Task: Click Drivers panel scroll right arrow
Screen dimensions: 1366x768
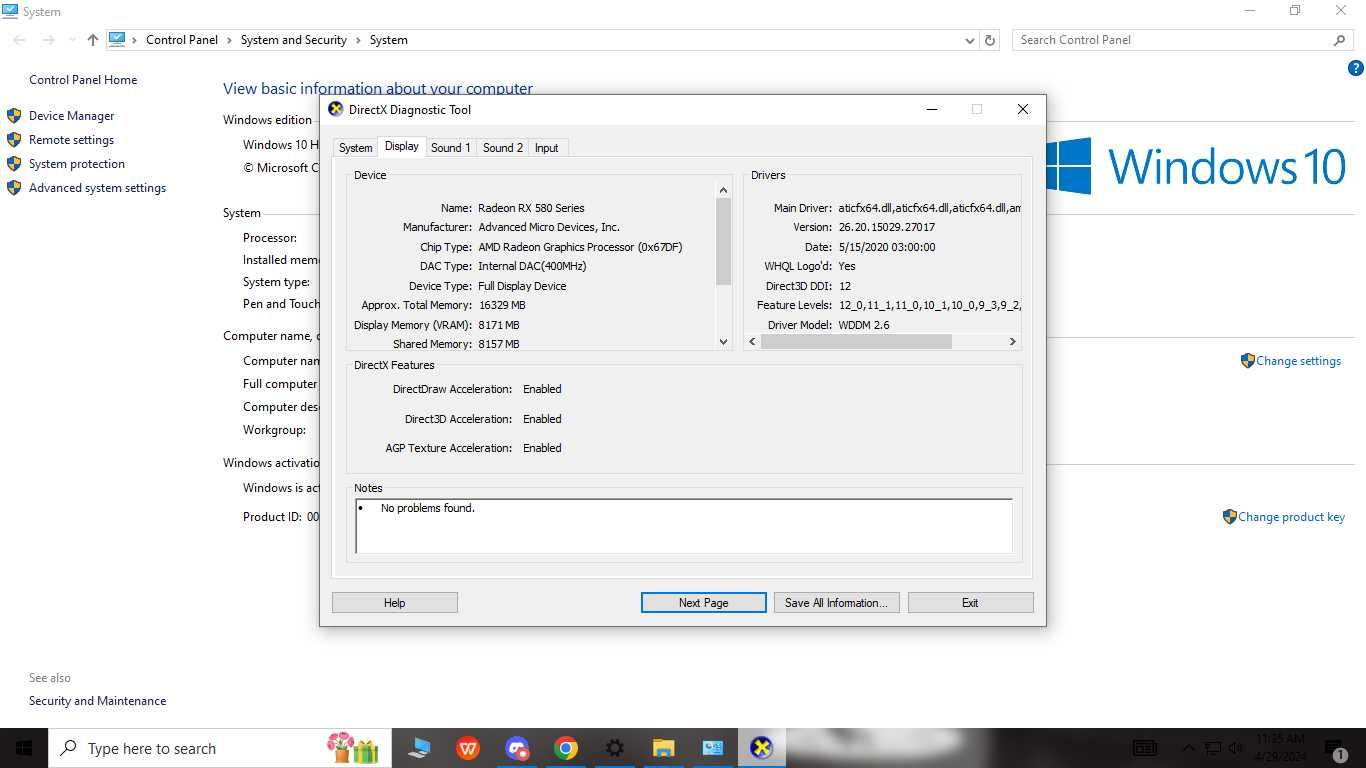Action: 1012,342
